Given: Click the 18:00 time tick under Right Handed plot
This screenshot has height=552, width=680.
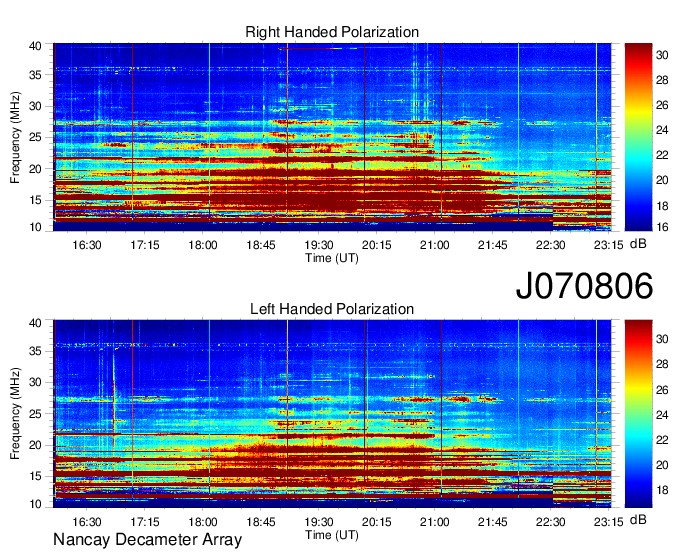Looking at the screenshot, I should tap(203, 245).
